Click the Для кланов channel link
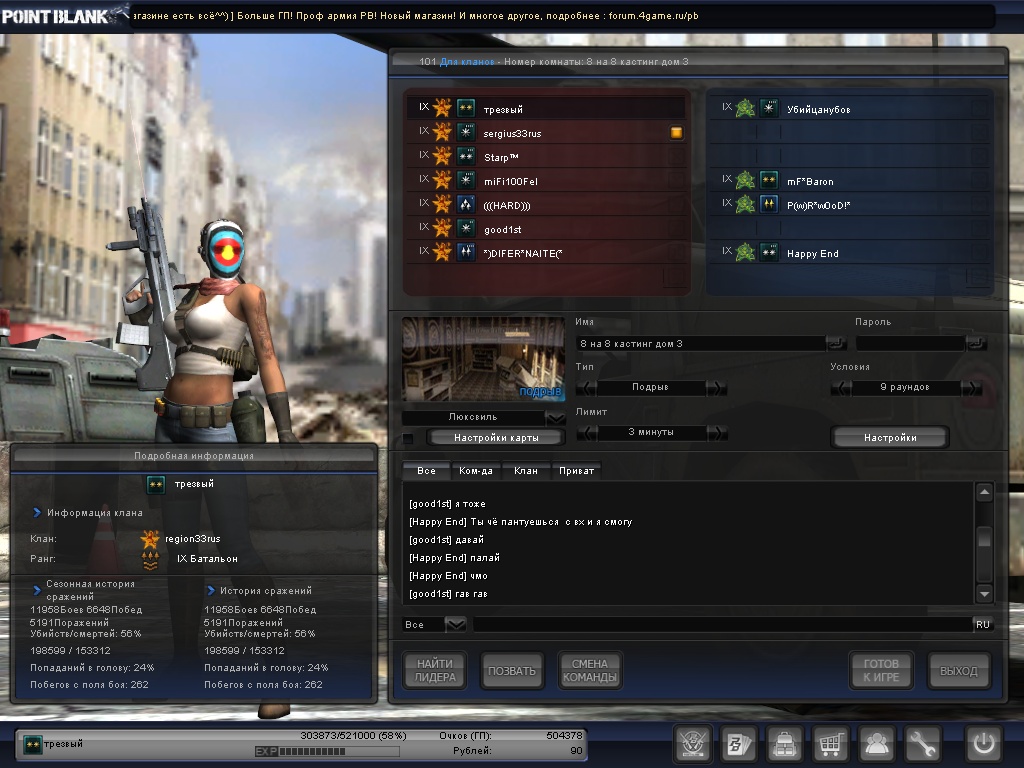Screen dimensions: 1024x768 [467, 61]
